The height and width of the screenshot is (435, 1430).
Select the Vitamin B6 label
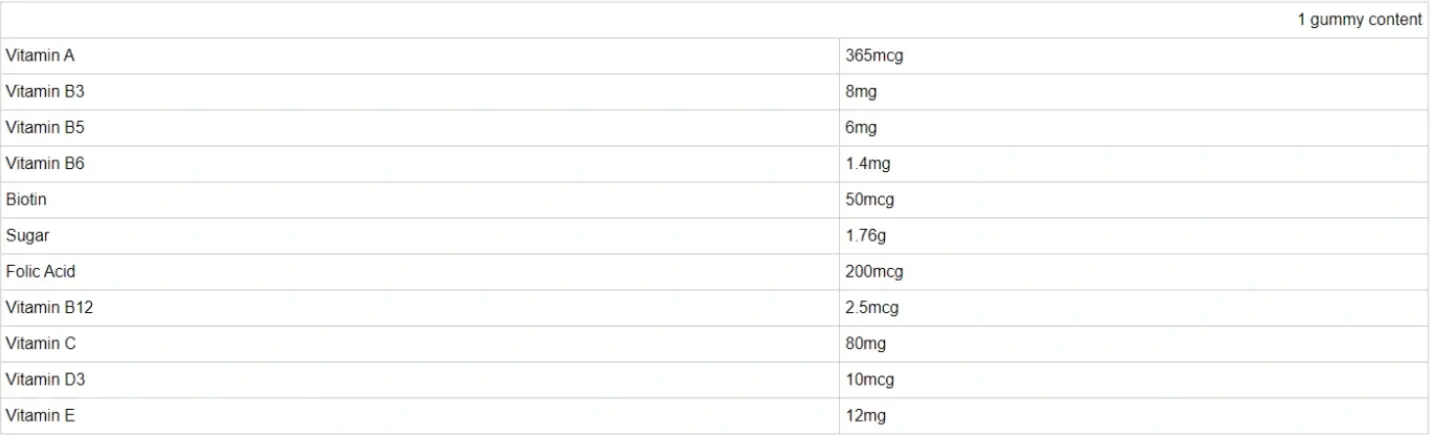click(45, 164)
